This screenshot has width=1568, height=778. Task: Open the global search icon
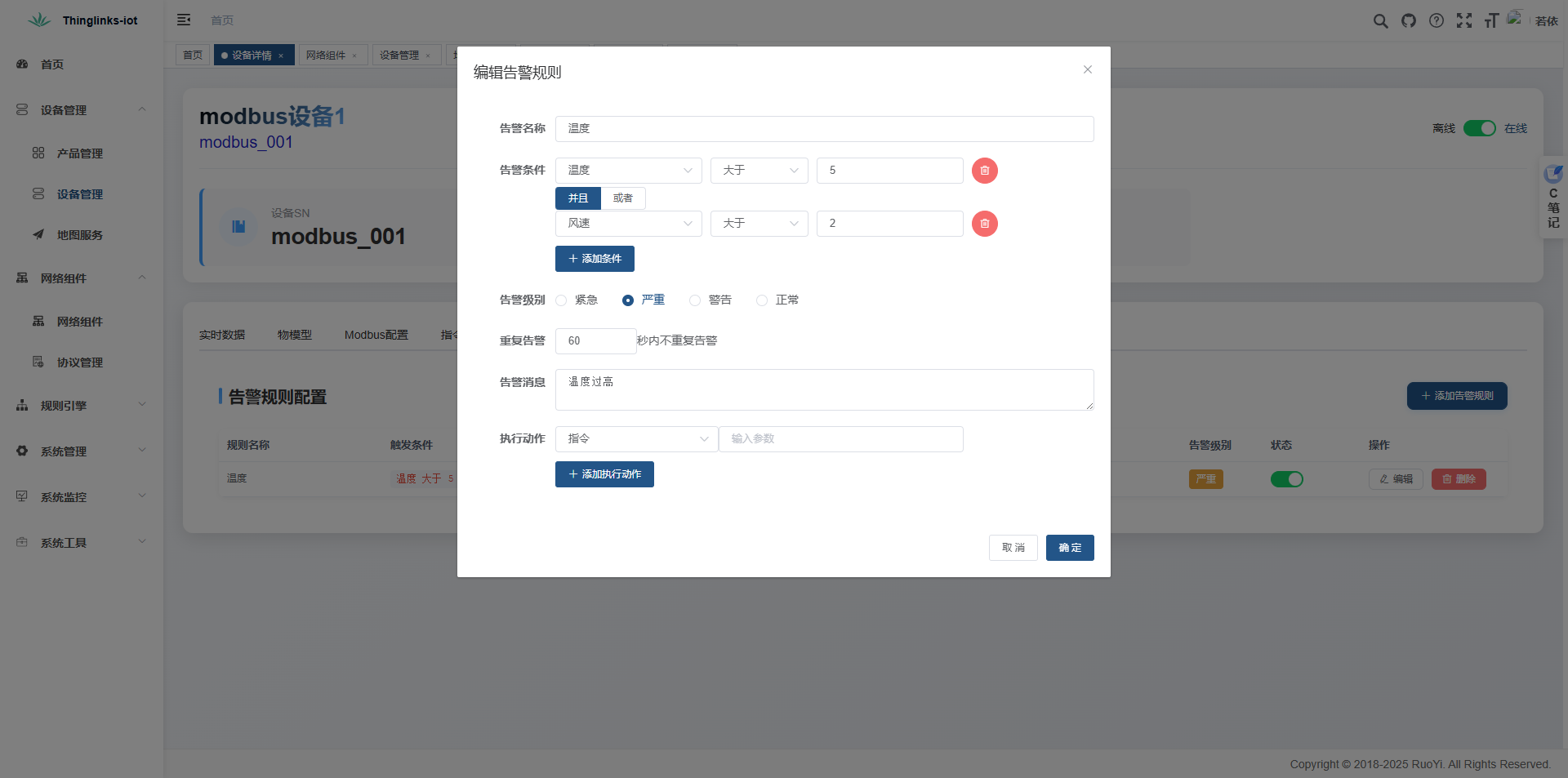[x=1381, y=20]
